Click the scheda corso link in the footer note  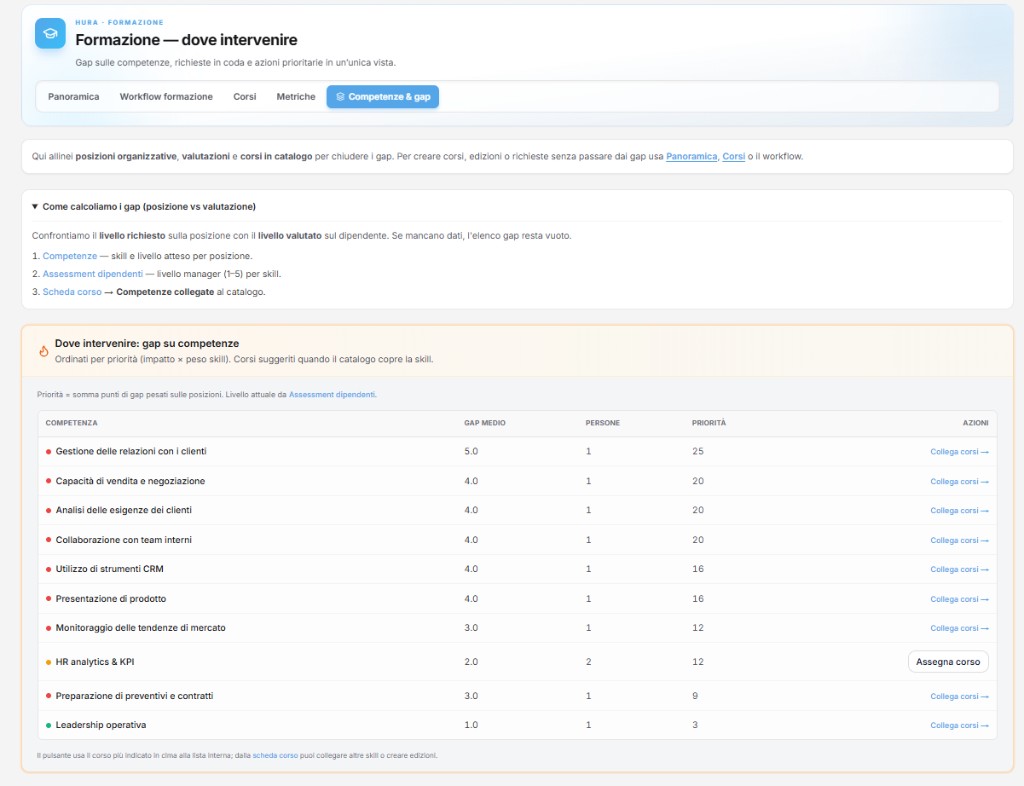pos(275,755)
